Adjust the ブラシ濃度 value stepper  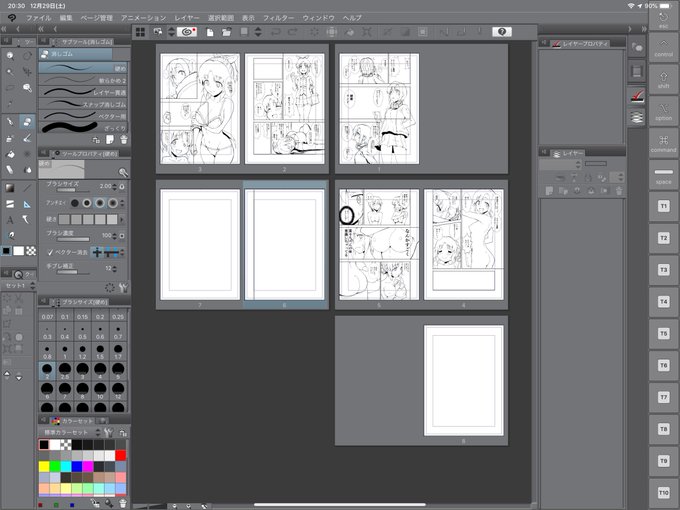[114, 235]
